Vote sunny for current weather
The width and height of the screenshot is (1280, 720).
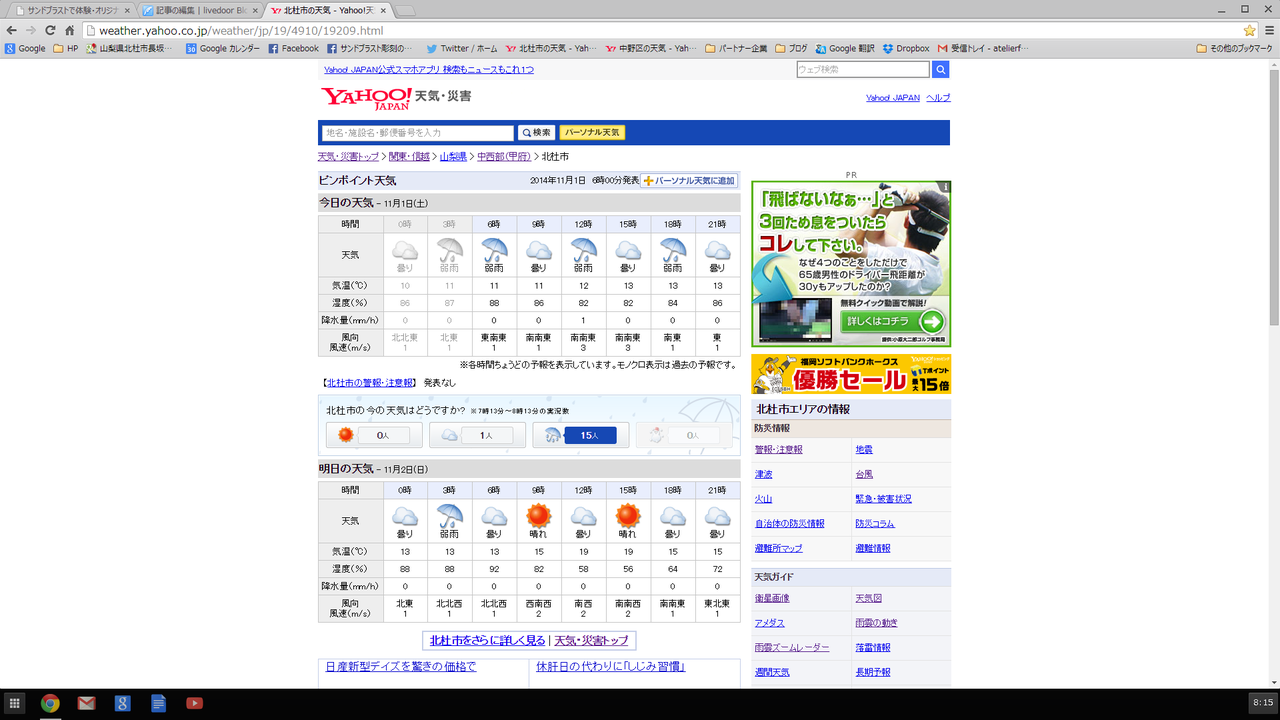tap(374, 435)
